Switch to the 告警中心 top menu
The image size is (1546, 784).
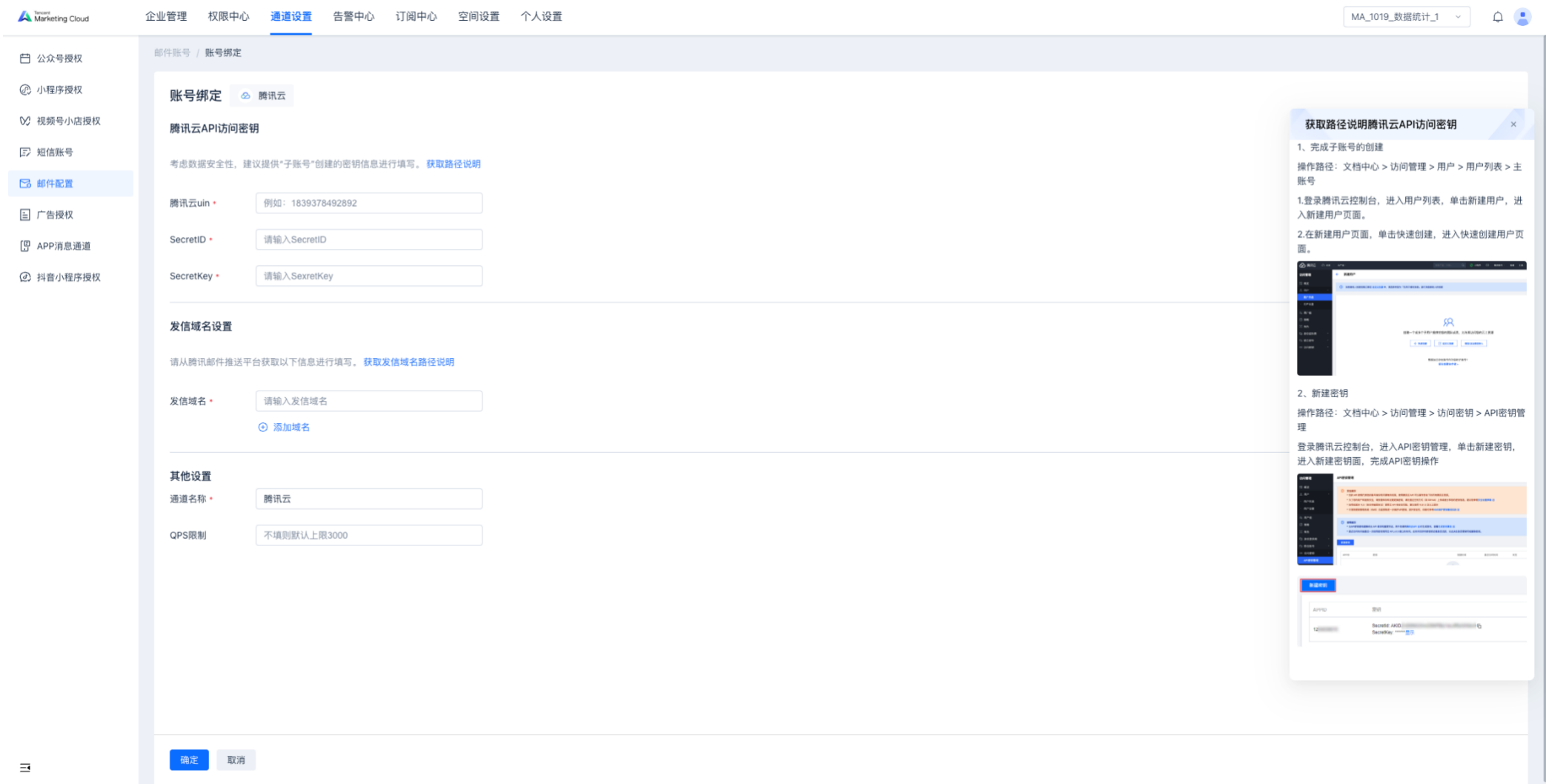(x=354, y=16)
